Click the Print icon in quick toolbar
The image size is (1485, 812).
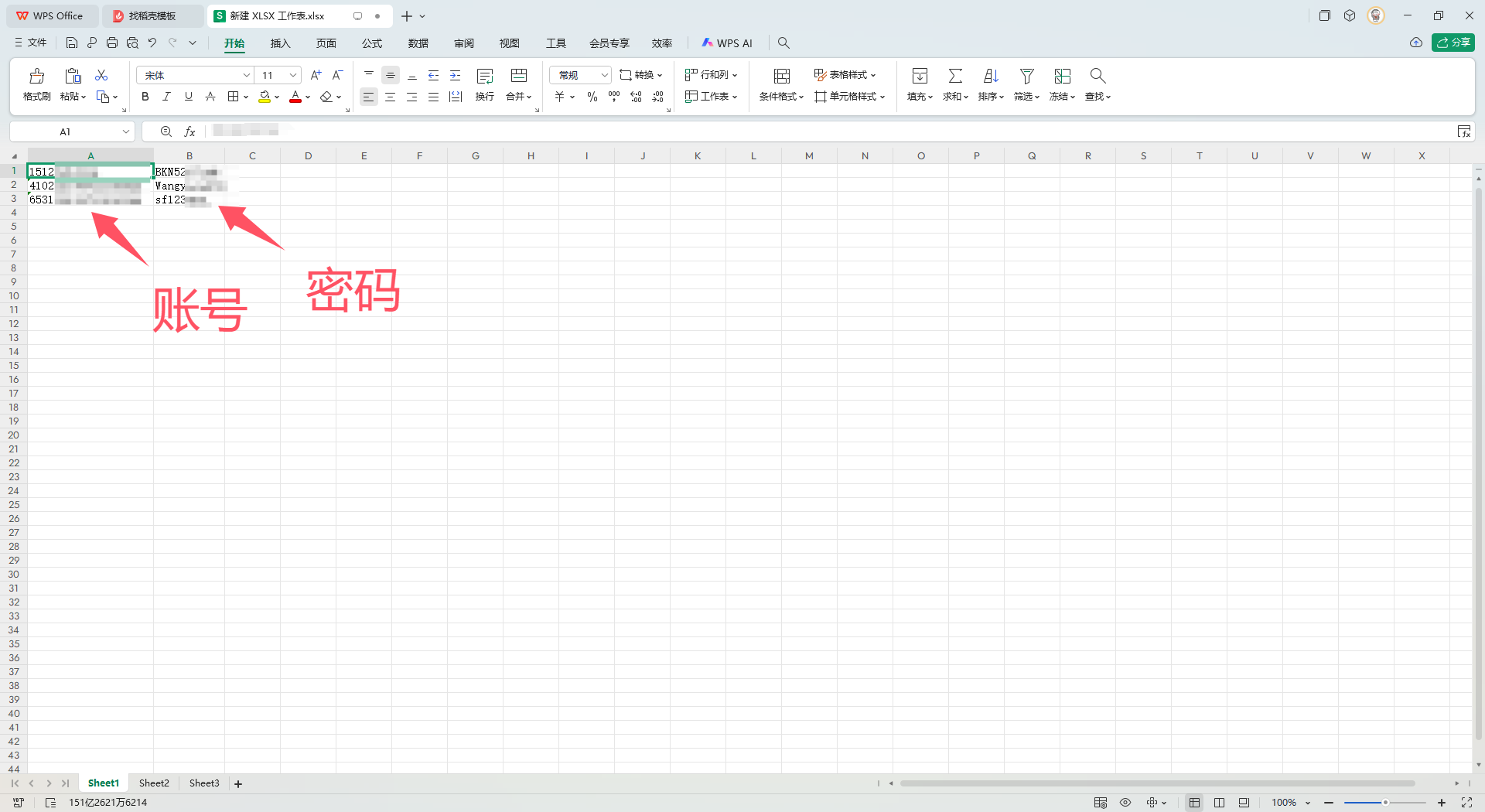[112, 43]
